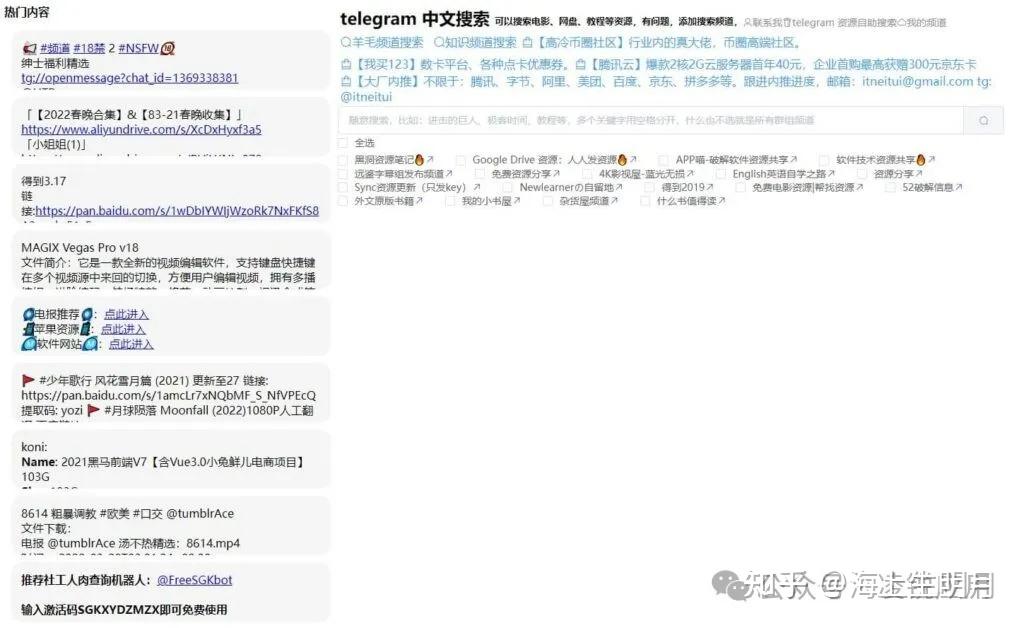Open the @FreeSGKbot bot link
1024x628 pixels.
[195, 580]
